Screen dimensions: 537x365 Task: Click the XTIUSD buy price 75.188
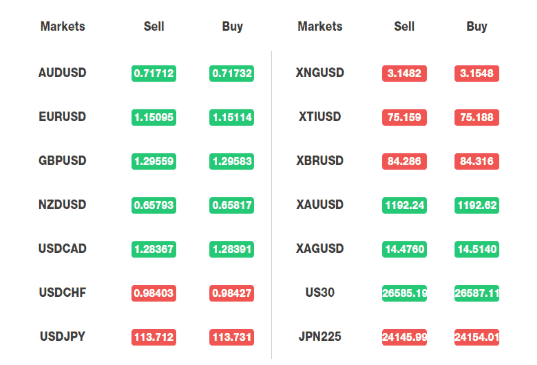click(477, 117)
